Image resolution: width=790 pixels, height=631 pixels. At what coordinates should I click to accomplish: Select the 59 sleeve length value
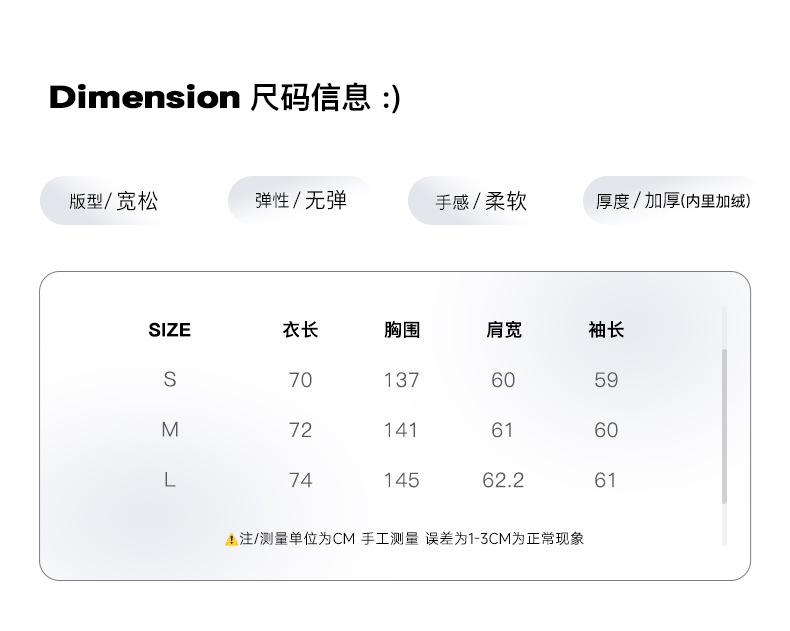(606, 380)
